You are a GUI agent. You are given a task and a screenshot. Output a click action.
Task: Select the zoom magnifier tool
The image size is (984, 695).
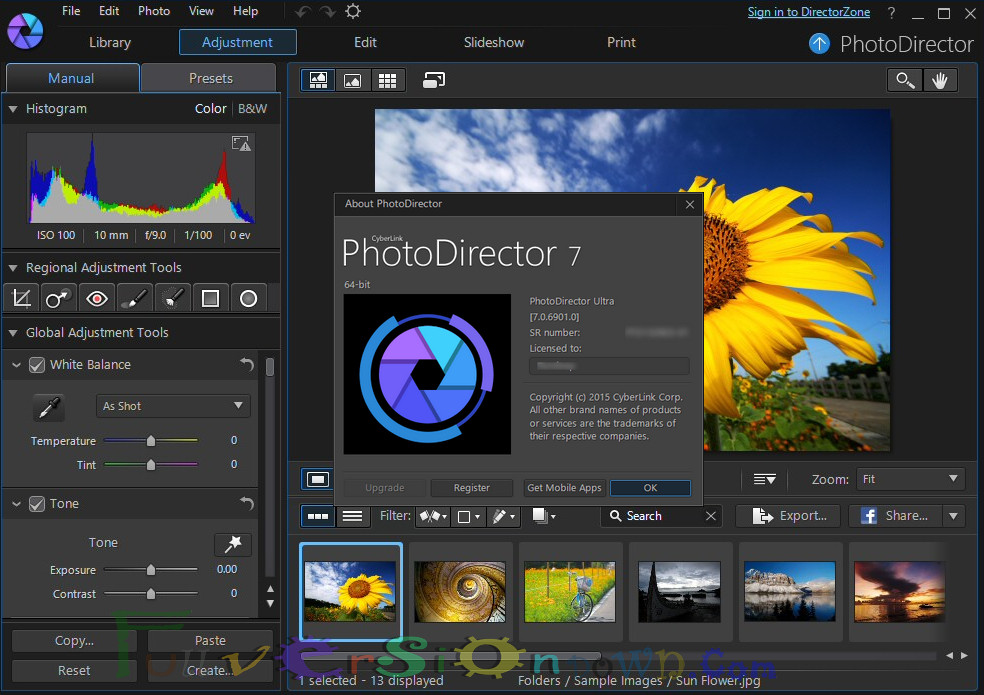(905, 80)
